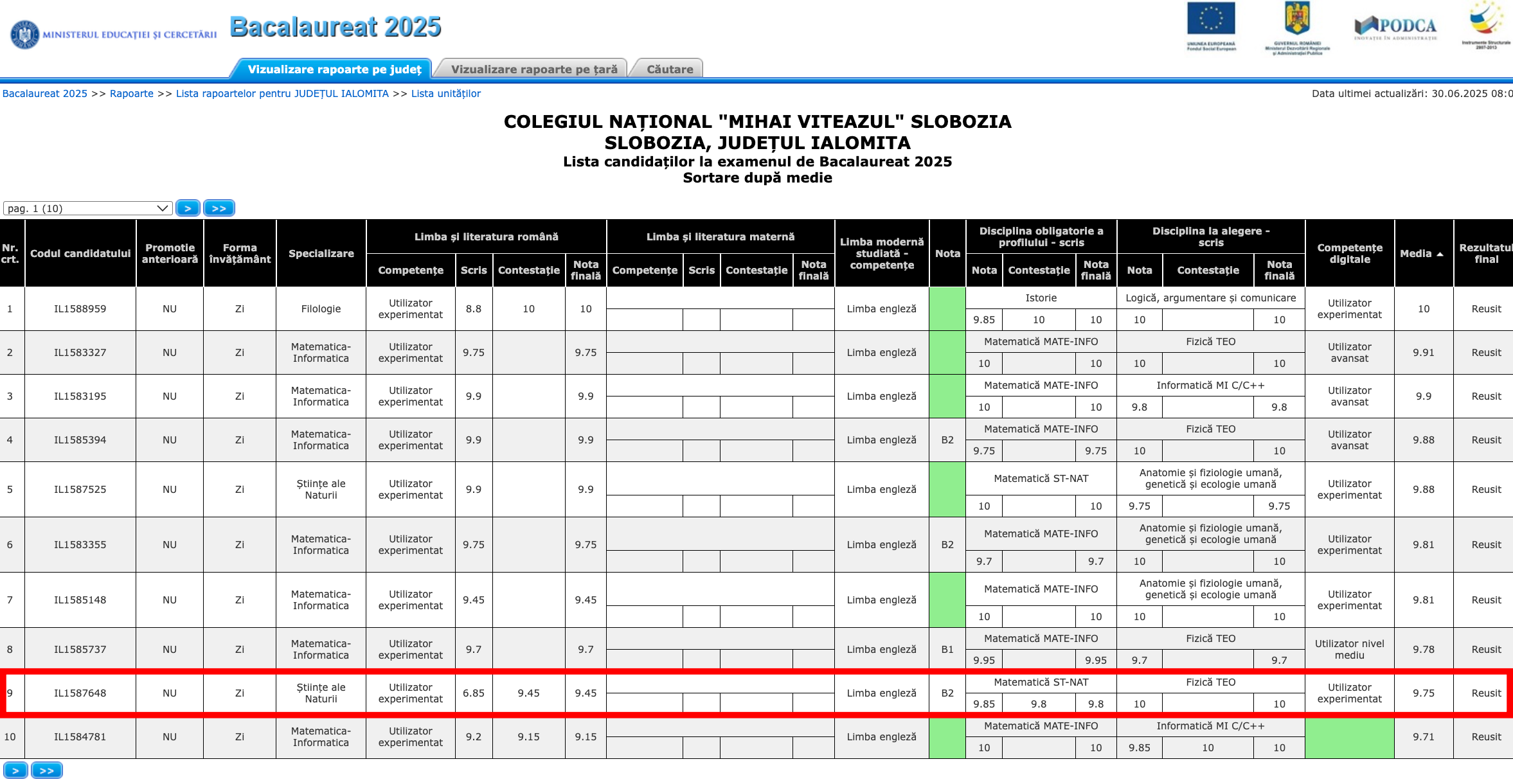Image resolution: width=1513 pixels, height=784 pixels.
Task: Open the page selector dropdown
Action: [x=87, y=208]
